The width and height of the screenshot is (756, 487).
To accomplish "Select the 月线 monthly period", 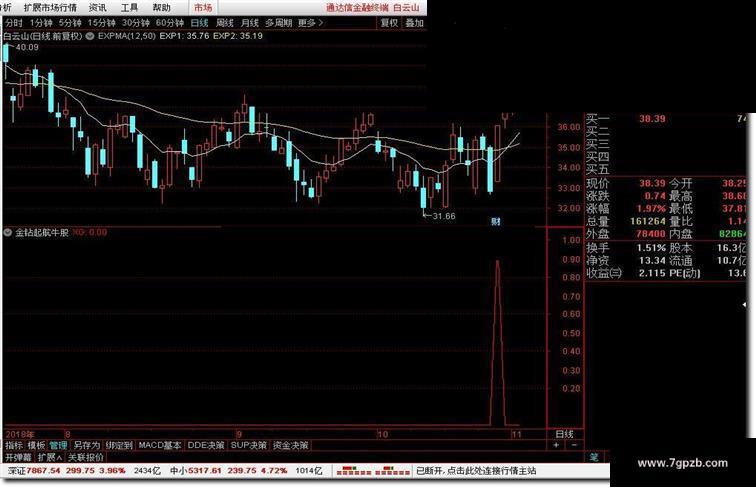I will (250, 23).
